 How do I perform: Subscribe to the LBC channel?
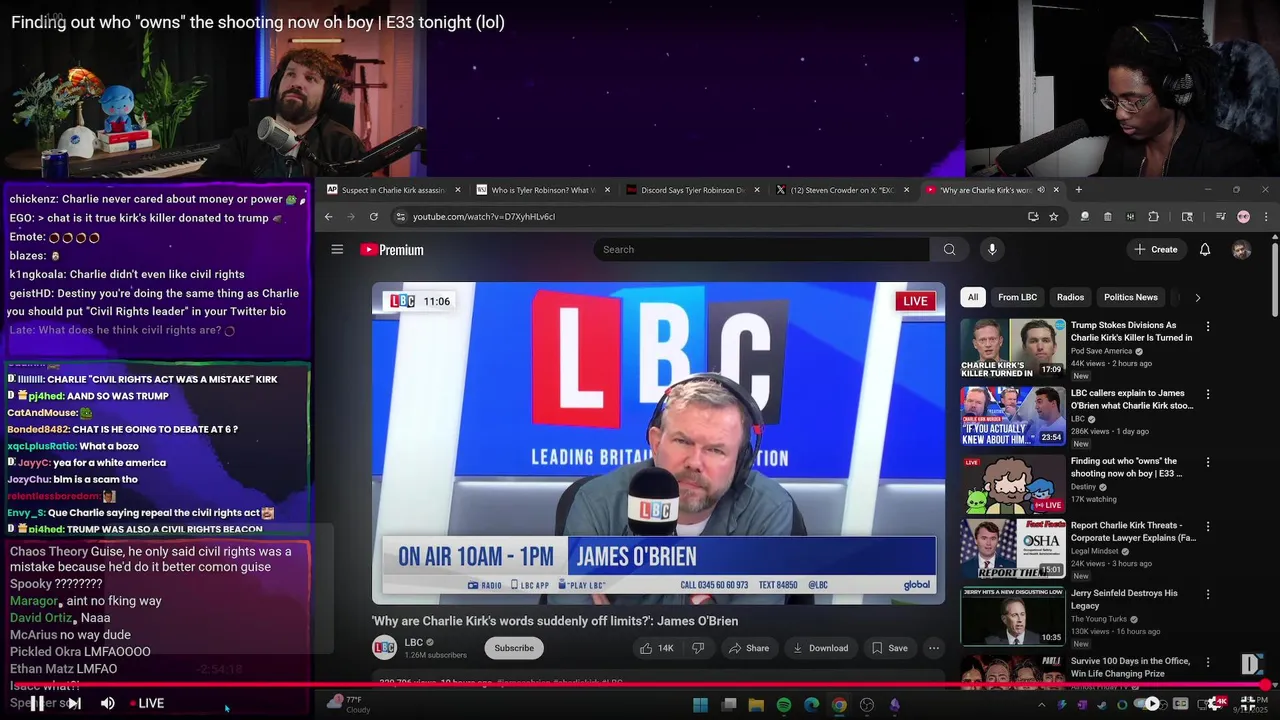pyautogui.click(x=514, y=648)
